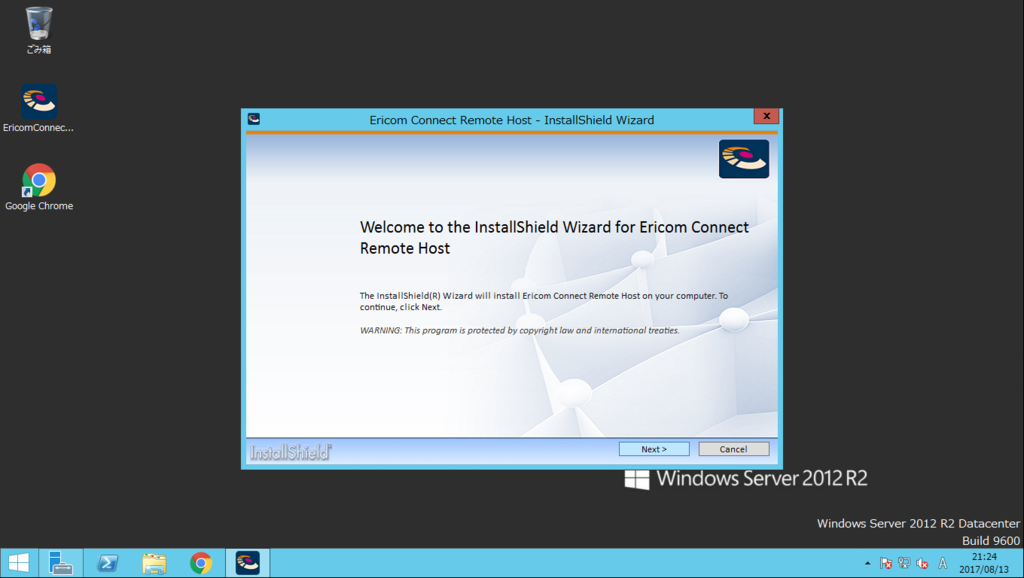The height and width of the screenshot is (578, 1024).
Task: Click the installer title bar icon
Action: point(254,119)
